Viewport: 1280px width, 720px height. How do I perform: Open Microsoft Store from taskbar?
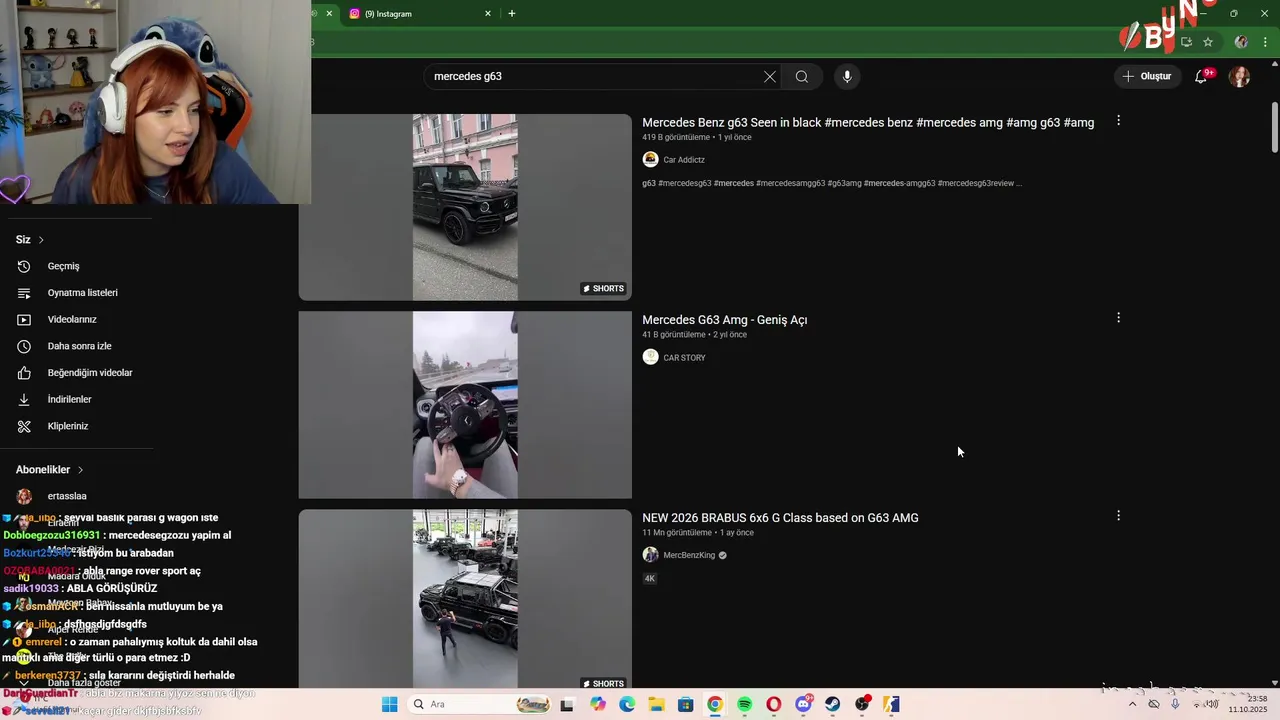(x=685, y=705)
